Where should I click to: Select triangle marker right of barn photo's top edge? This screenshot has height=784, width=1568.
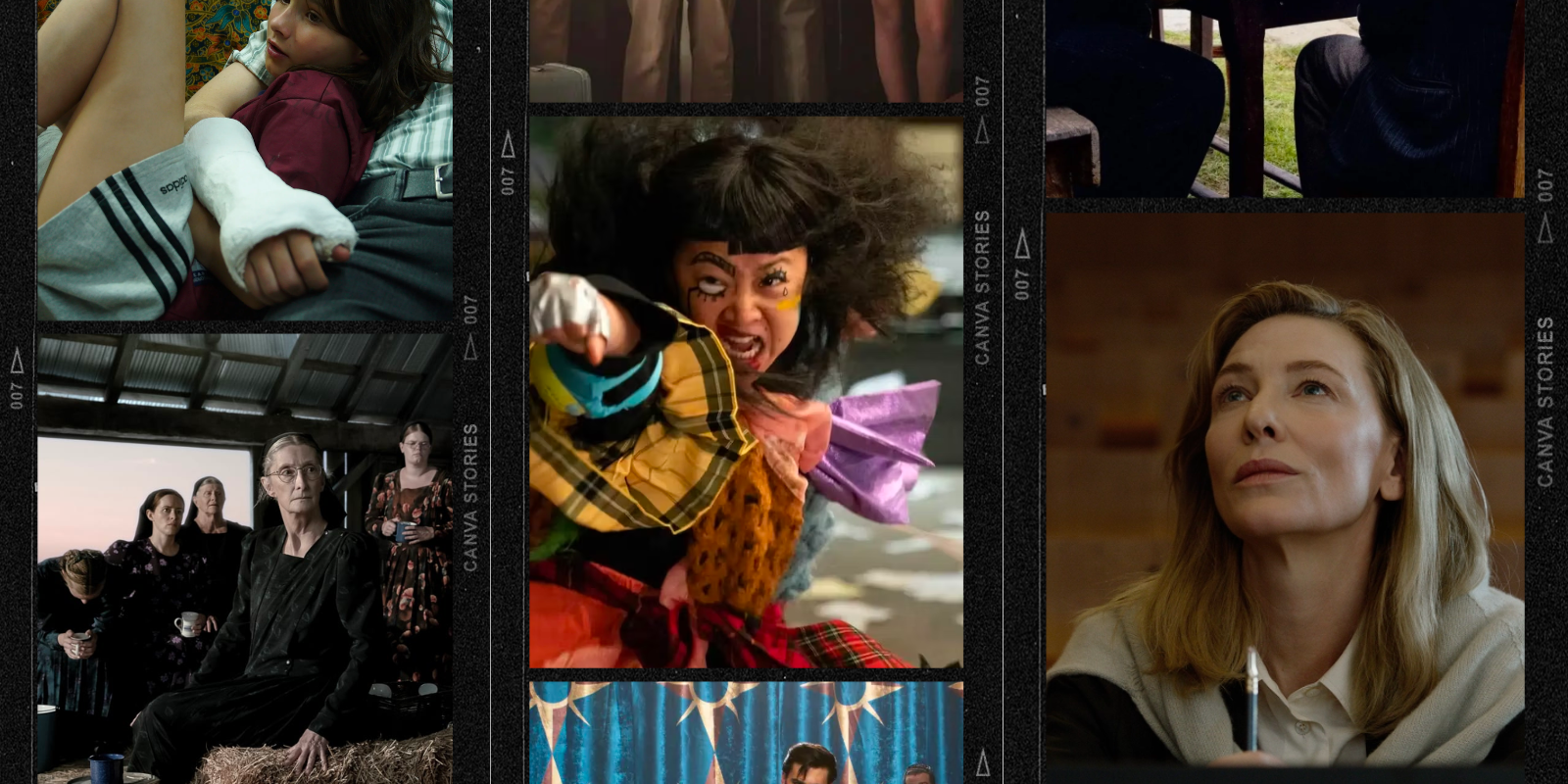click(470, 347)
